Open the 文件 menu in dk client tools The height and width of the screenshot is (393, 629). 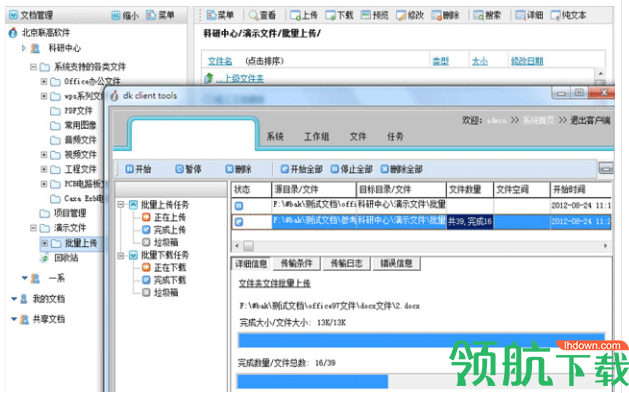357,137
